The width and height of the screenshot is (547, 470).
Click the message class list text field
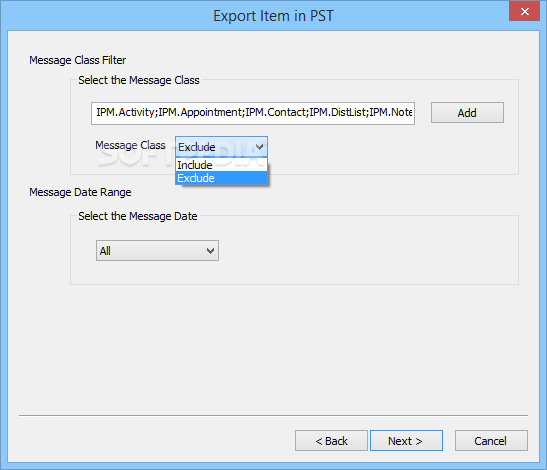[x=253, y=113]
